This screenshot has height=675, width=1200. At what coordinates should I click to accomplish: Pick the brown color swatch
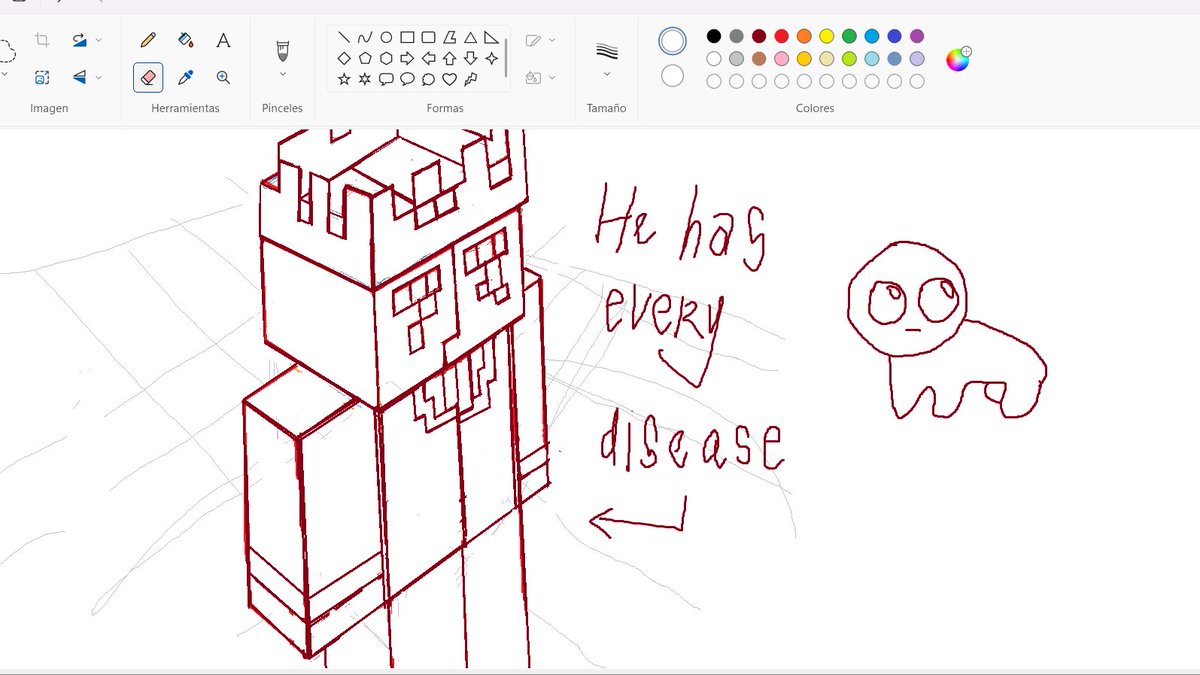click(x=759, y=59)
